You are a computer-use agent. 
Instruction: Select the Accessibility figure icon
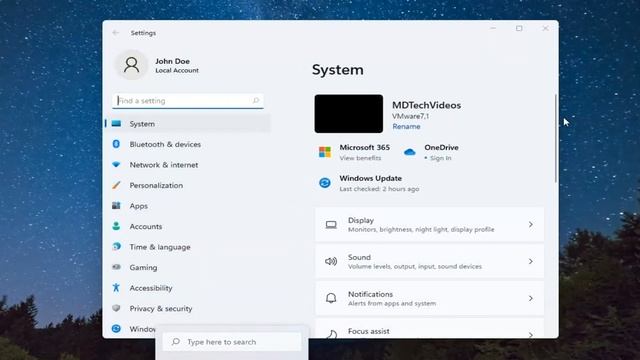[116, 288]
